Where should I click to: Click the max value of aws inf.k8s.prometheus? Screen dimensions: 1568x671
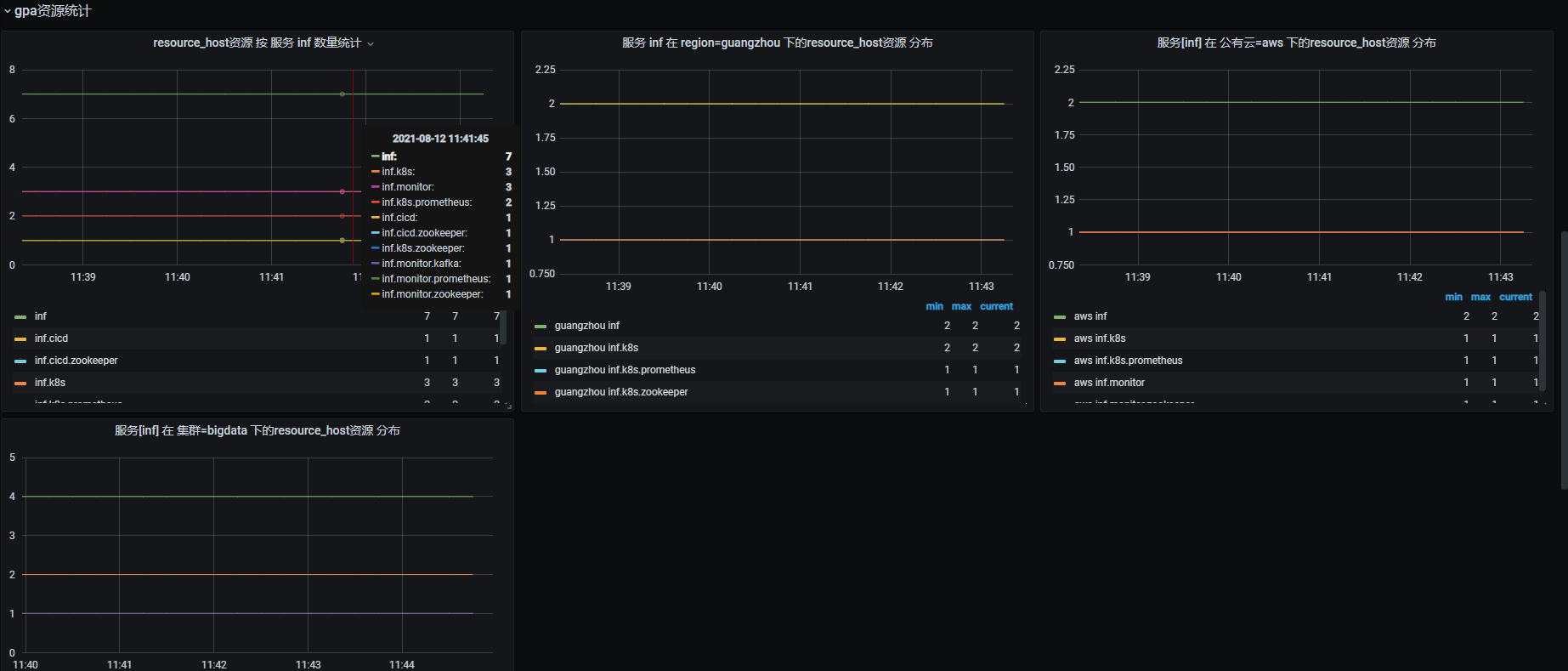[1494, 361]
